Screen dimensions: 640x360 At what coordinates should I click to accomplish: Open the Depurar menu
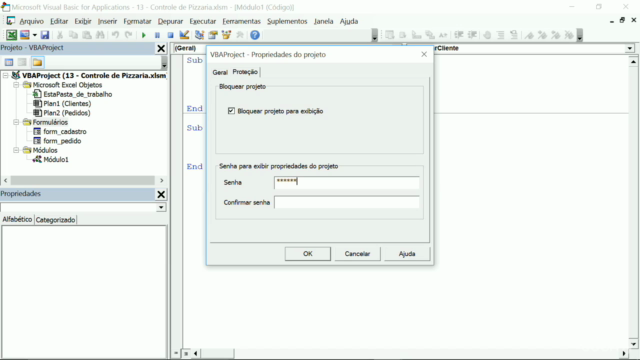(171, 21)
